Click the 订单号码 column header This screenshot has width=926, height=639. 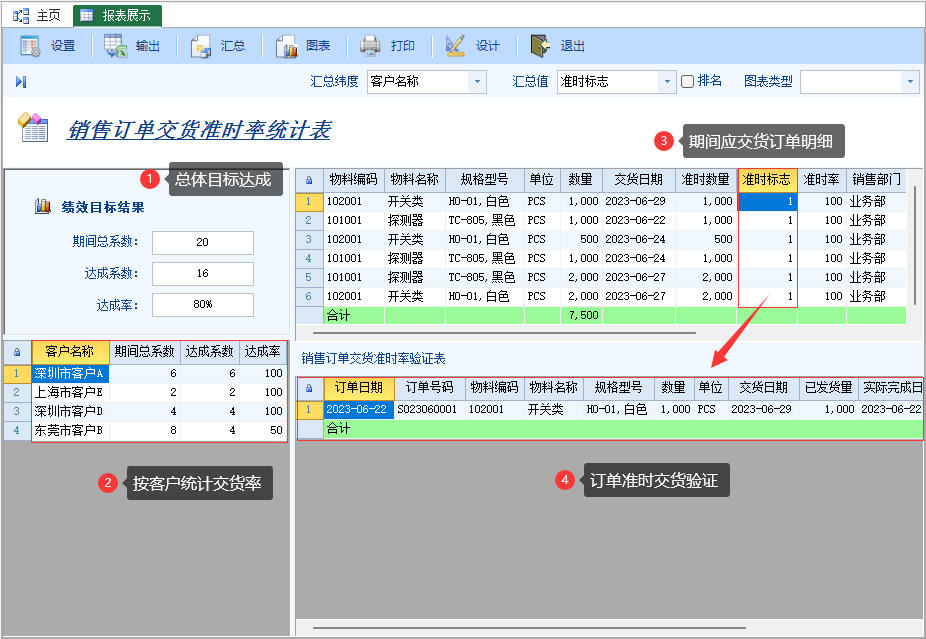point(429,388)
